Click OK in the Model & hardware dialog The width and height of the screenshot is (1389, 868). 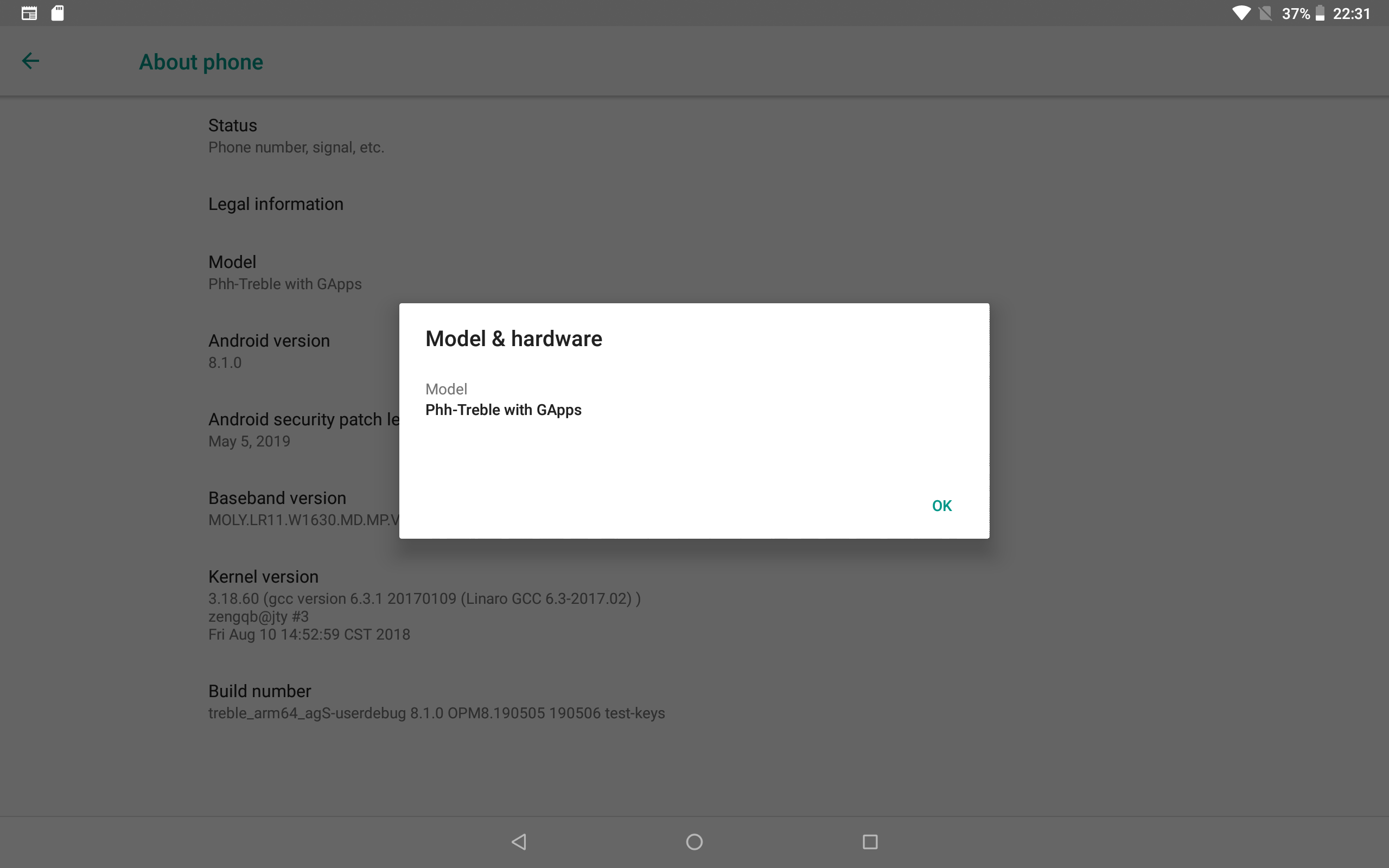point(941,506)
